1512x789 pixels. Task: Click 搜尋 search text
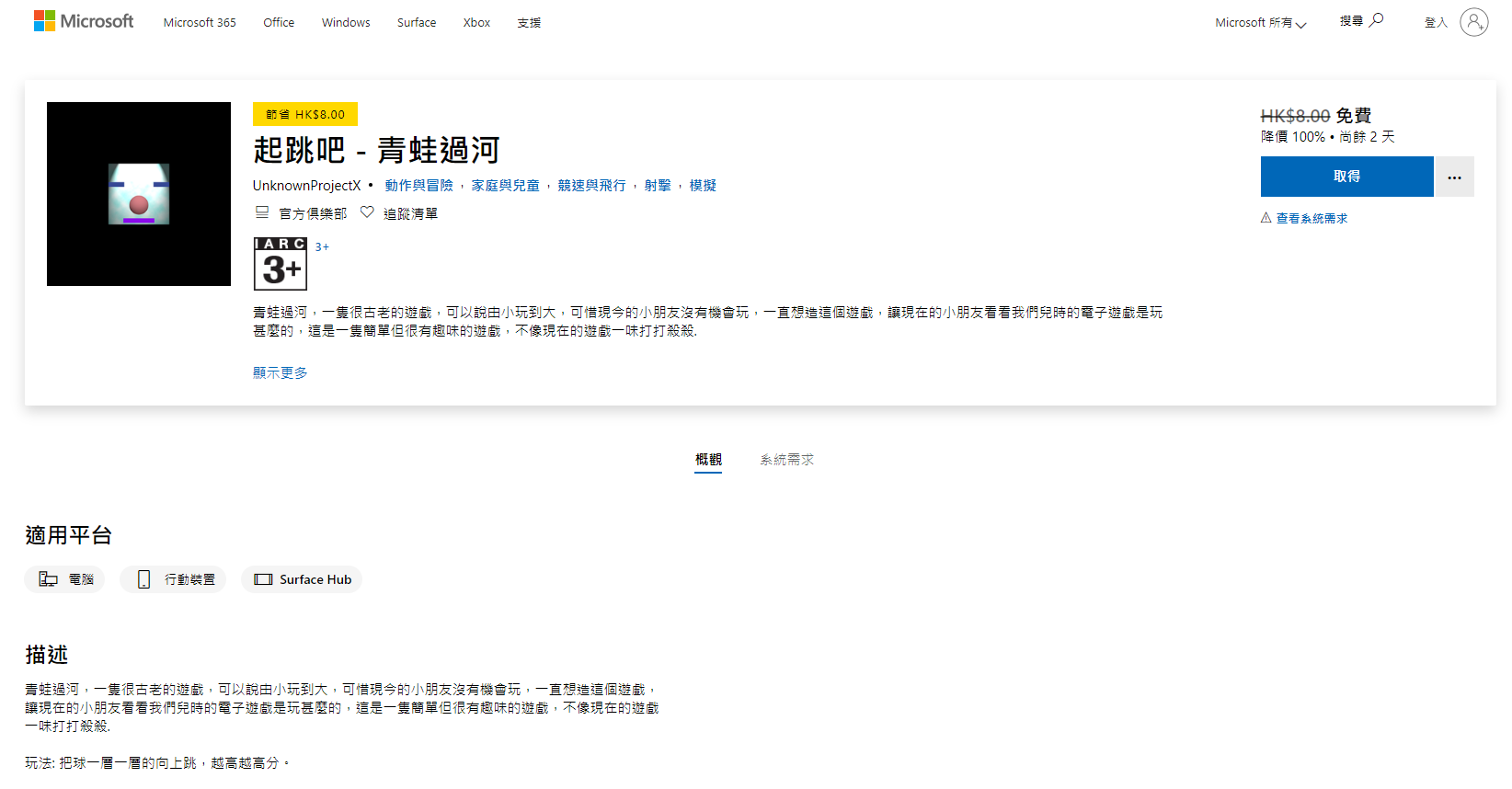click(1351, 21)
